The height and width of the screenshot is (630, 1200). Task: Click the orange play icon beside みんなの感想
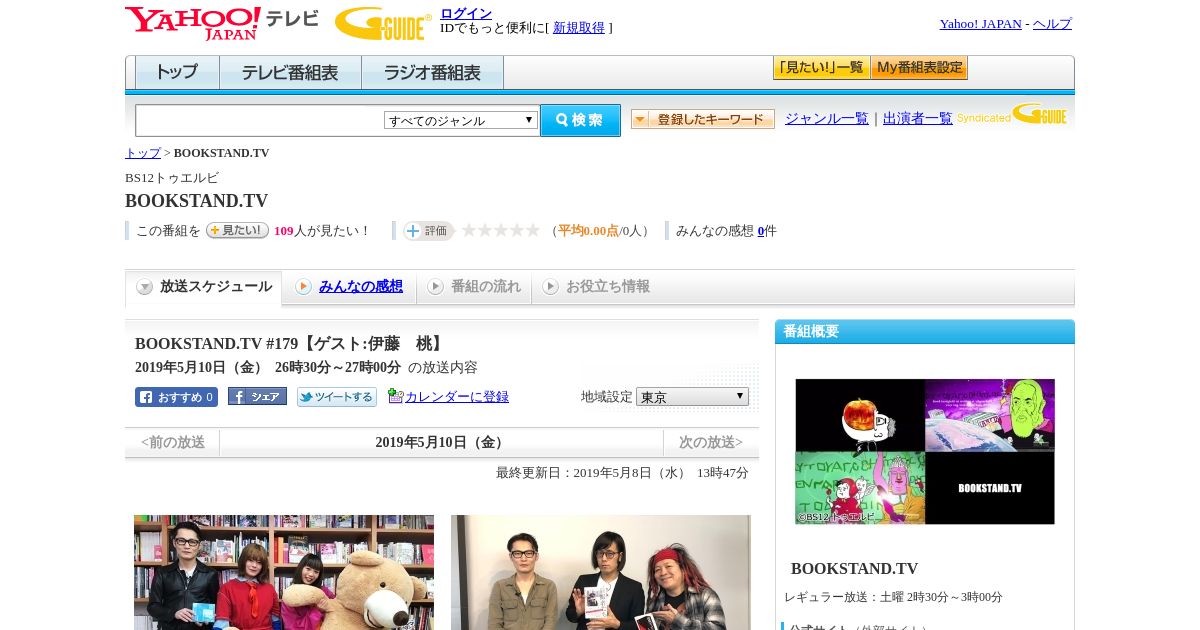pos(304,287)
